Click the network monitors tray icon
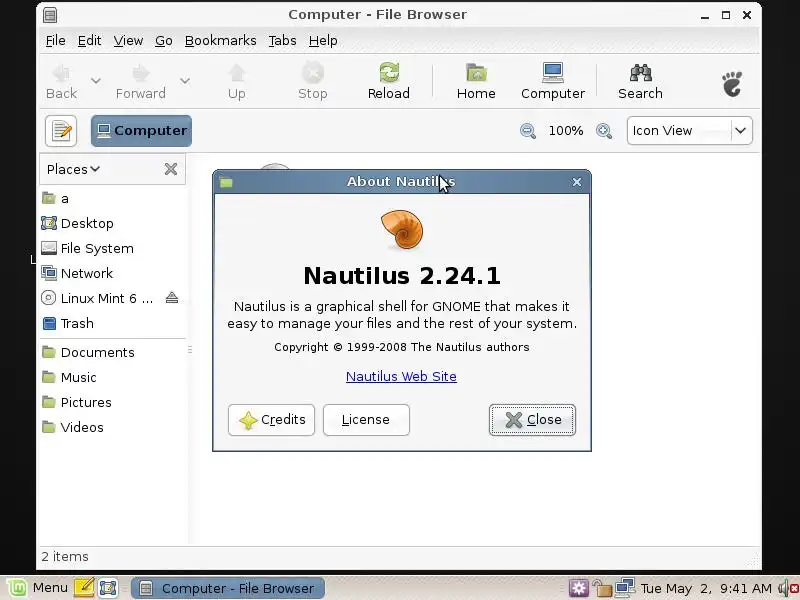This screenshot has height=600, width=800. 624,588
